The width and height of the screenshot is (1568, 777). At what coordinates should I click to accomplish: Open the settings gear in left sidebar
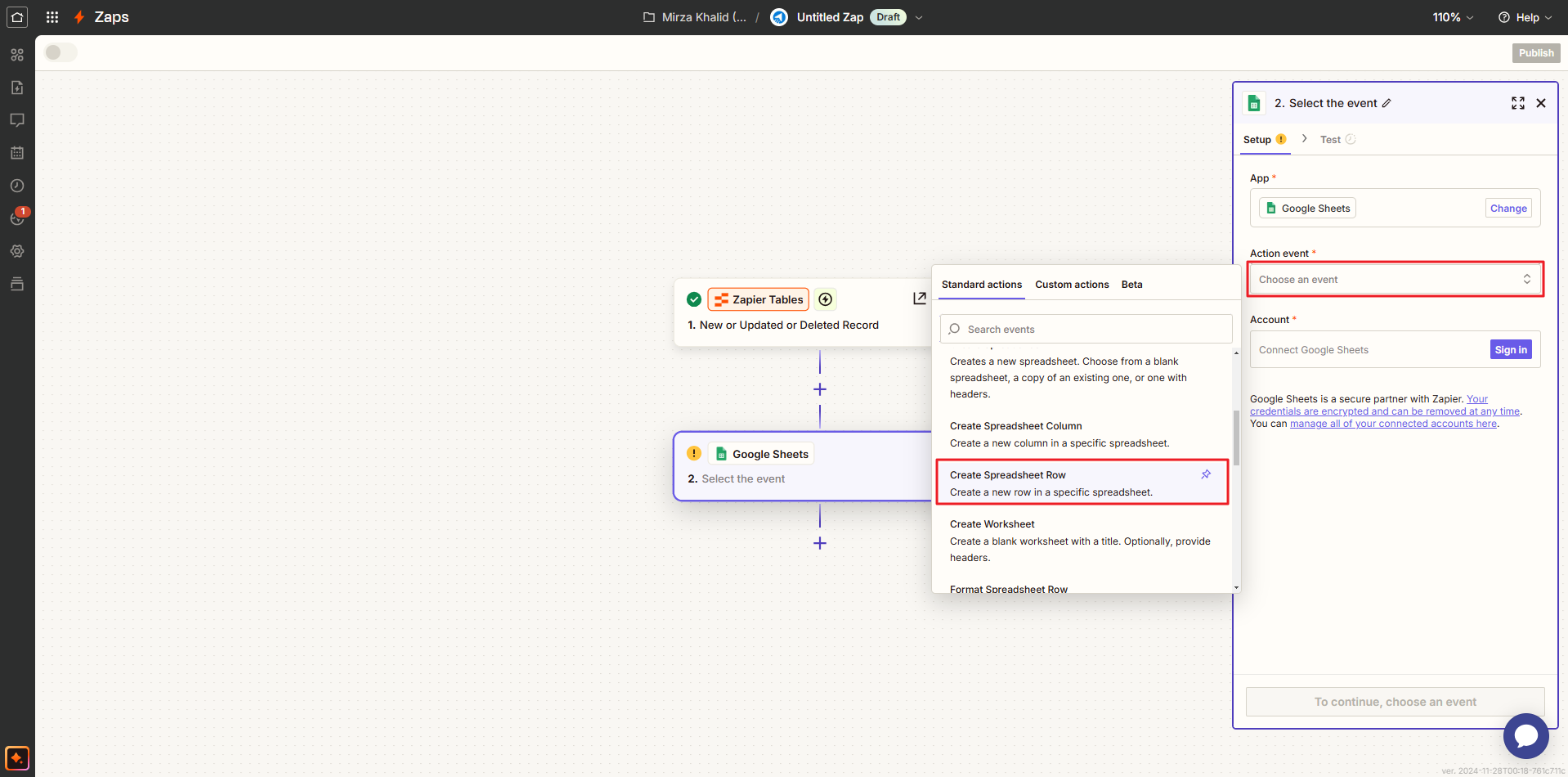(17, 251)
